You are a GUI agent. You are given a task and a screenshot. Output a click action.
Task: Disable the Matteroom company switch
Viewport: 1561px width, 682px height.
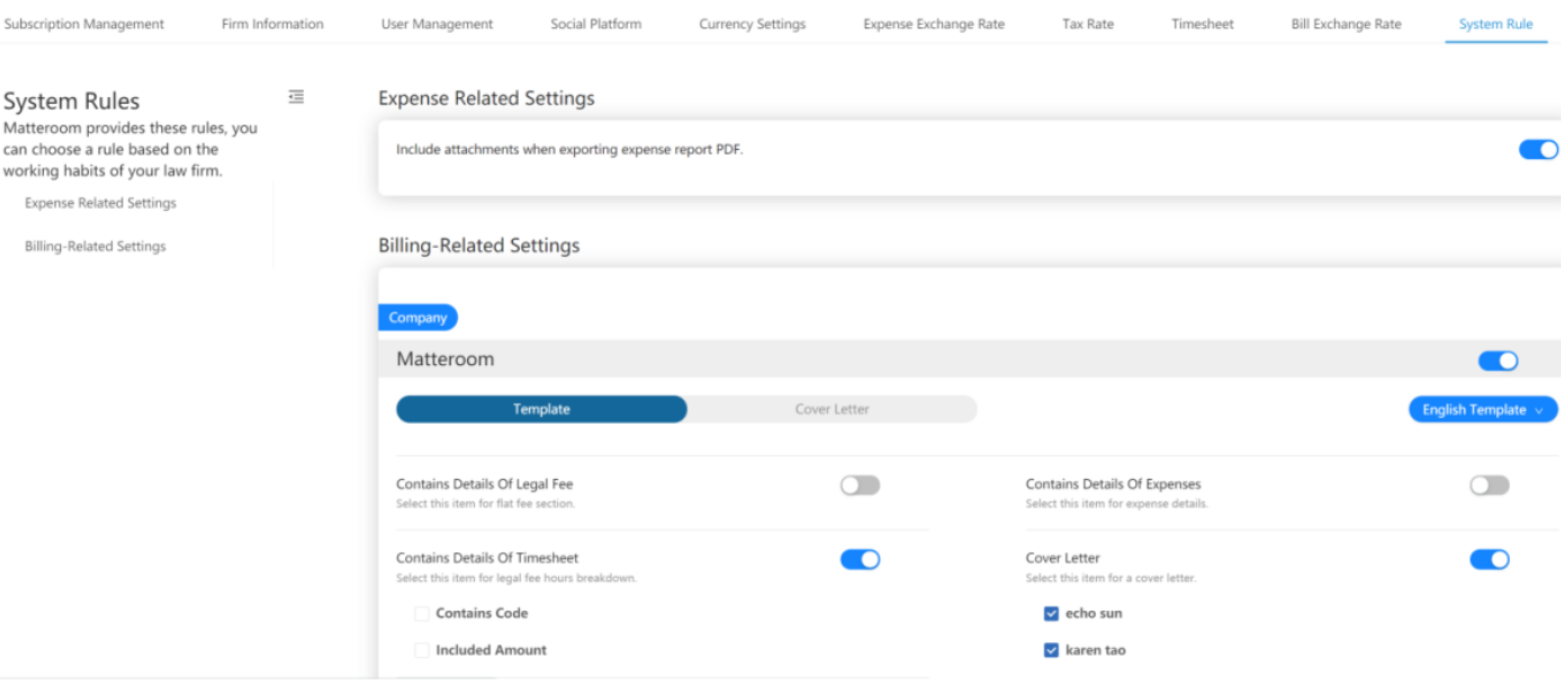coord(1497,361)
